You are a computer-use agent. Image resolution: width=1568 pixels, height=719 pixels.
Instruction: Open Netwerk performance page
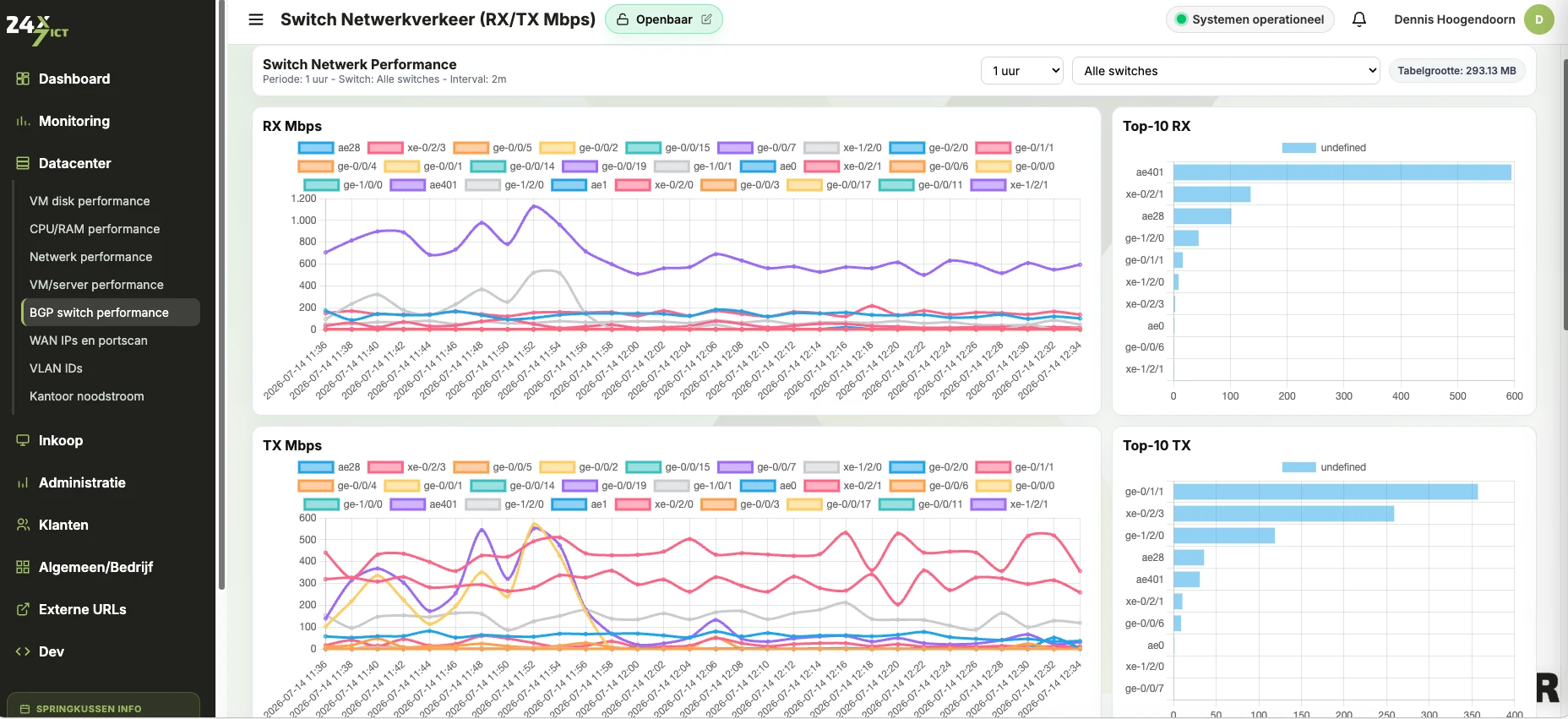point(91,257)
